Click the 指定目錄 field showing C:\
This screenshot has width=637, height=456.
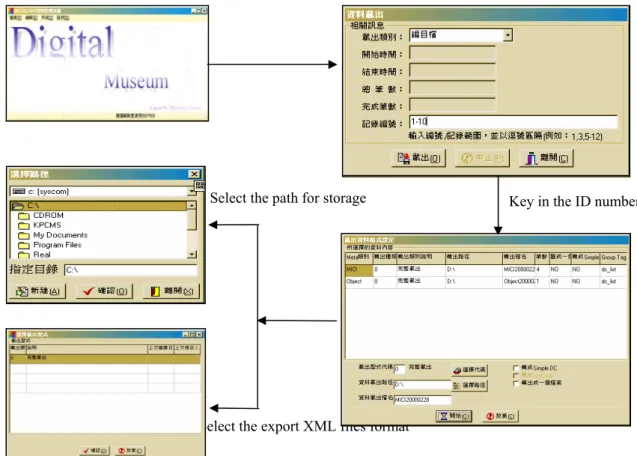pos(131,270)
